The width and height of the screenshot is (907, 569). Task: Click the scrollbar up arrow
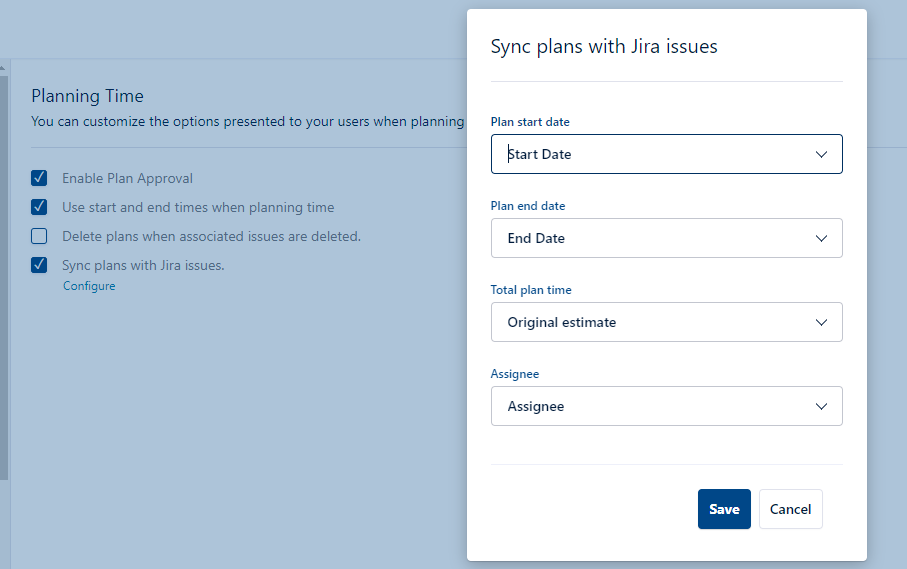(3, 68)
